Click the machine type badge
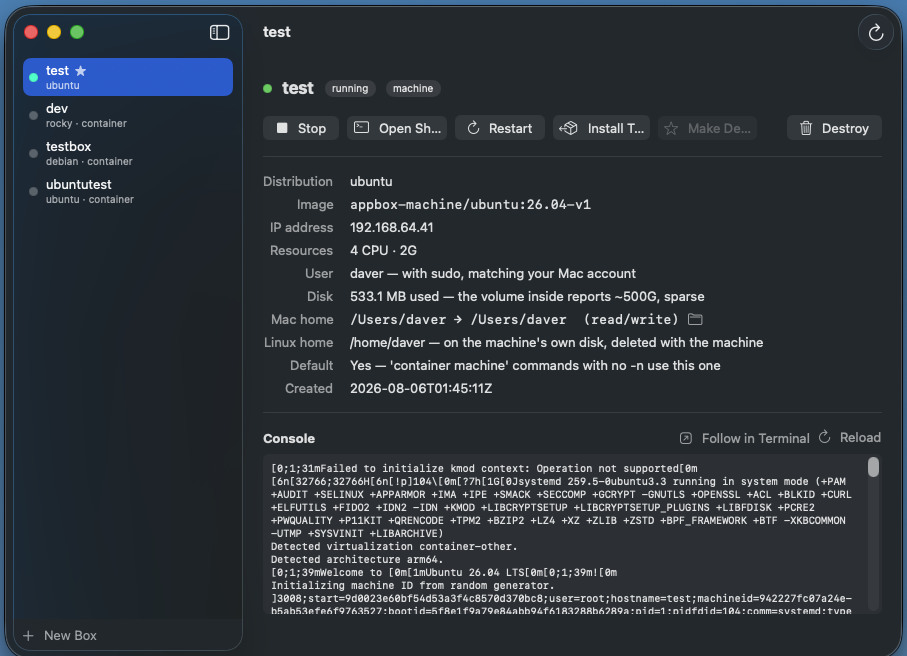 pyautogui.click(x=413, y=89)
